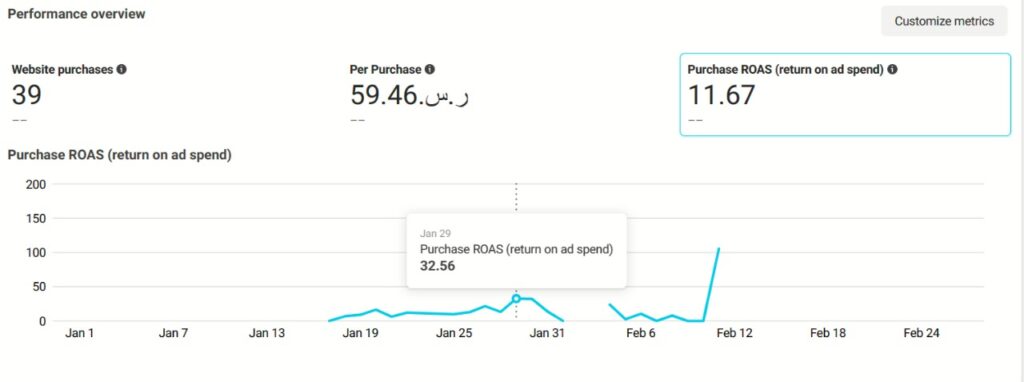Click the 39 website purchases number
Image resolution: width=1024 pixels, height=382 pixels.
(27, 95)
